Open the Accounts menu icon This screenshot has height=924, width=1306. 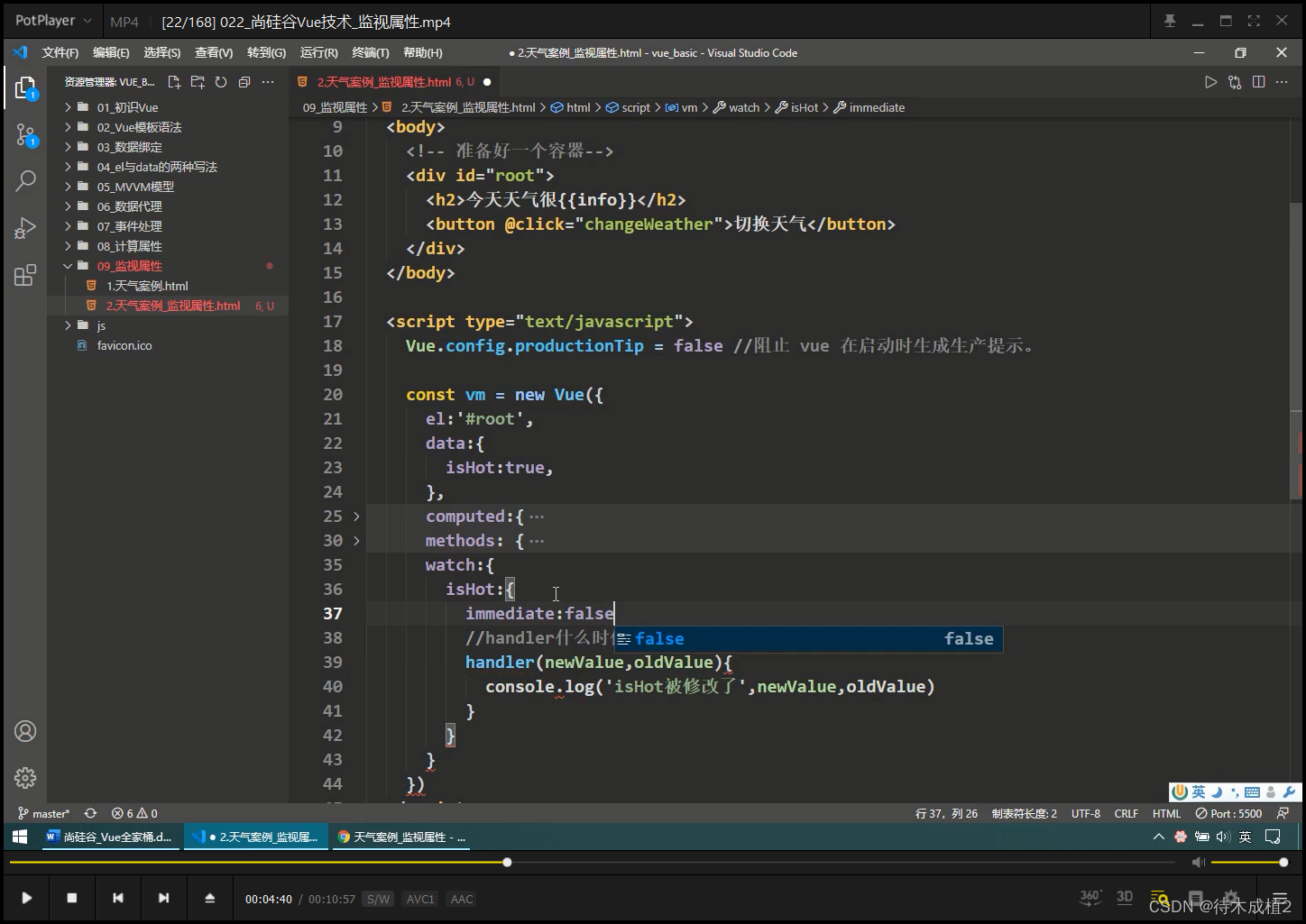coord(25,731)
